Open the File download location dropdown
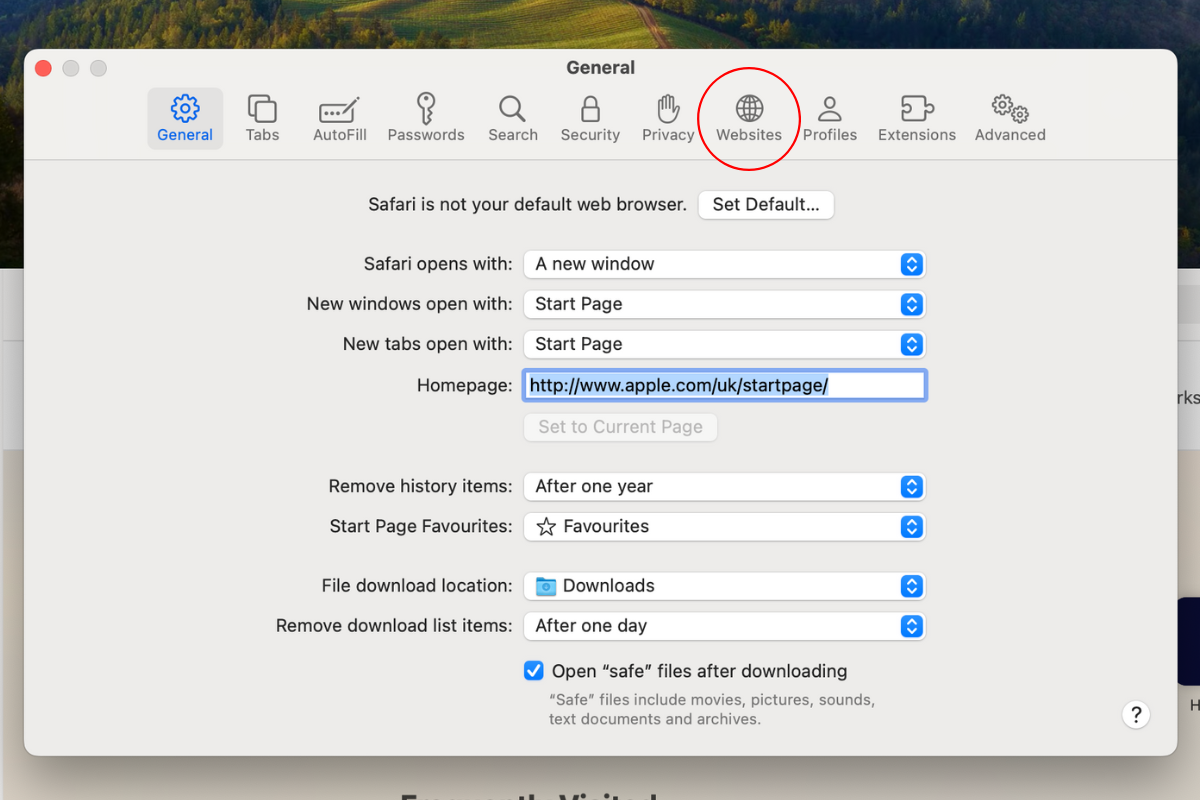1200x800 pixels. [724, 586]
